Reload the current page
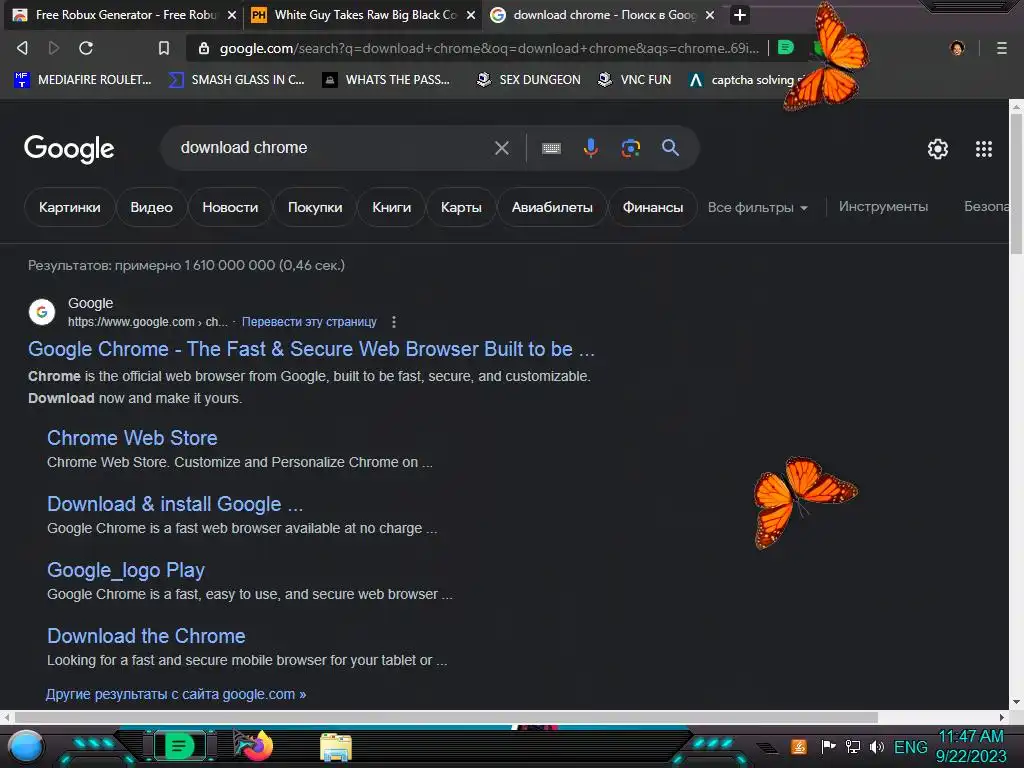The width and height of the screenshot is (1024, 768). [86, 48]
